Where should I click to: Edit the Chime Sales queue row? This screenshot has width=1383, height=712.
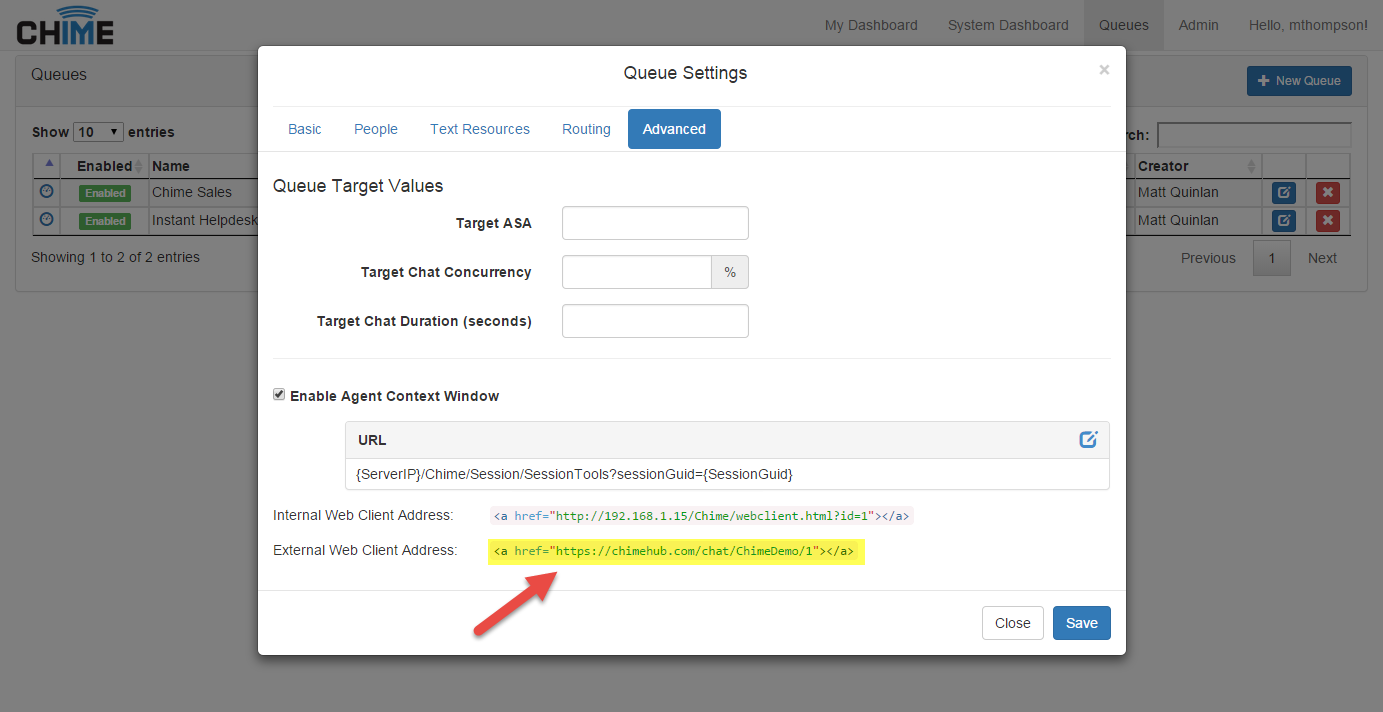[x=1284, y=193]
